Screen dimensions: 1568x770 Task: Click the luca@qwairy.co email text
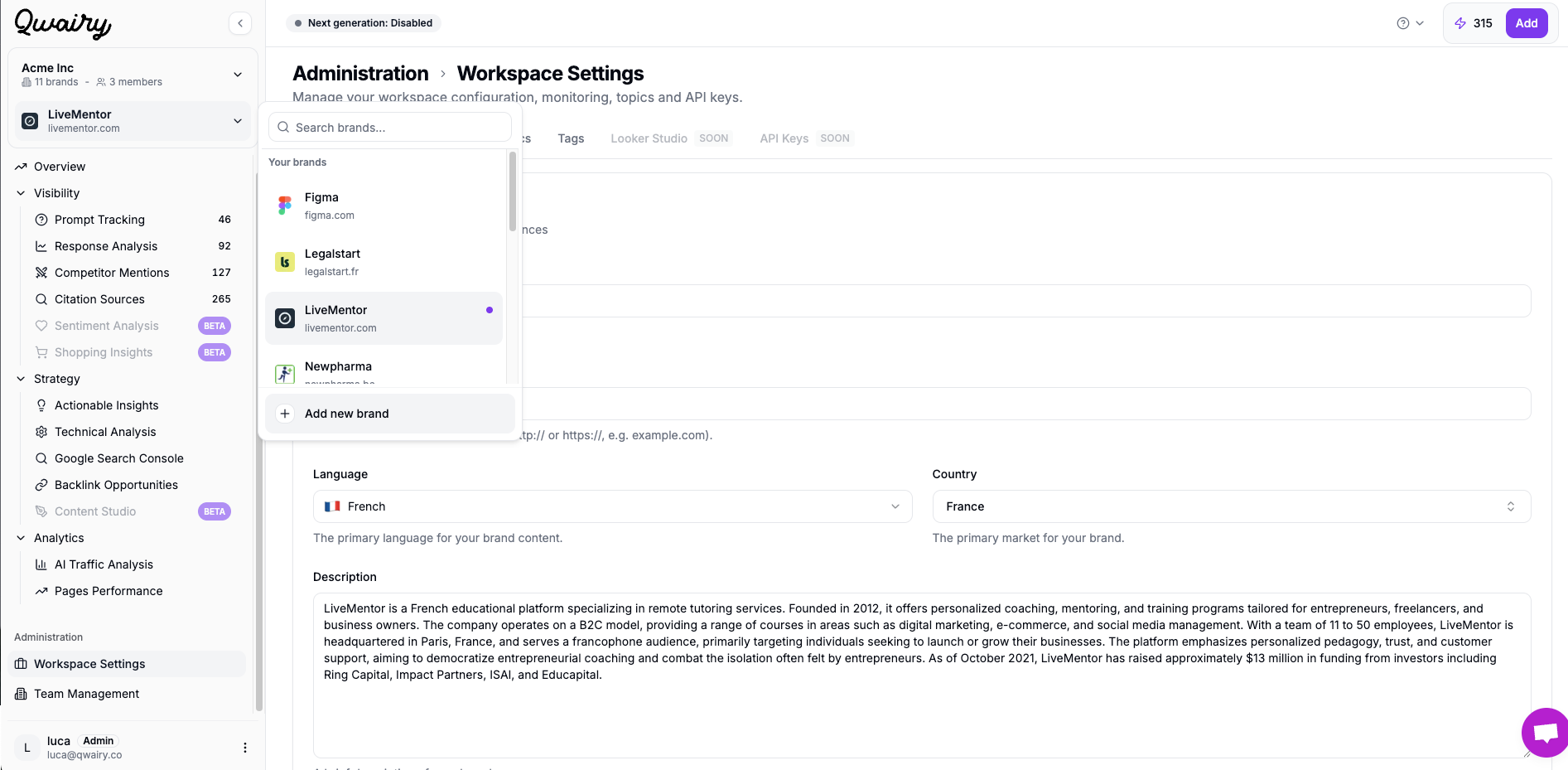pos(84,755)
